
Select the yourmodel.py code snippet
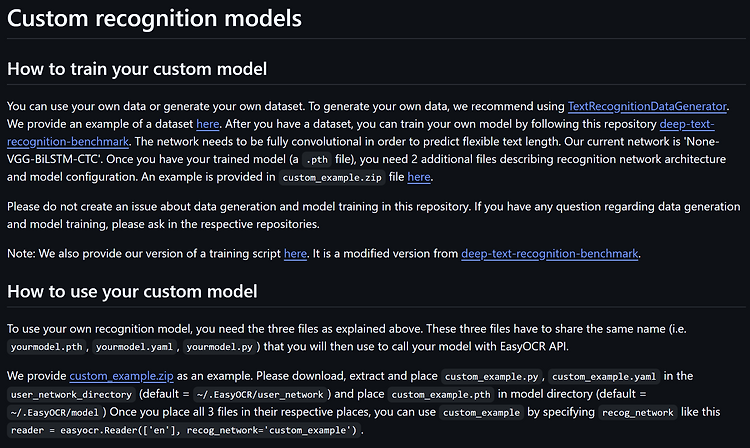[219, 347]
